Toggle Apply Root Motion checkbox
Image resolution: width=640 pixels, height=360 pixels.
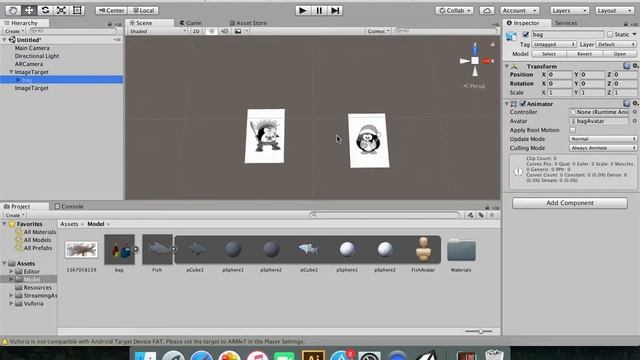pyautogui.click(x=572, y=130)
